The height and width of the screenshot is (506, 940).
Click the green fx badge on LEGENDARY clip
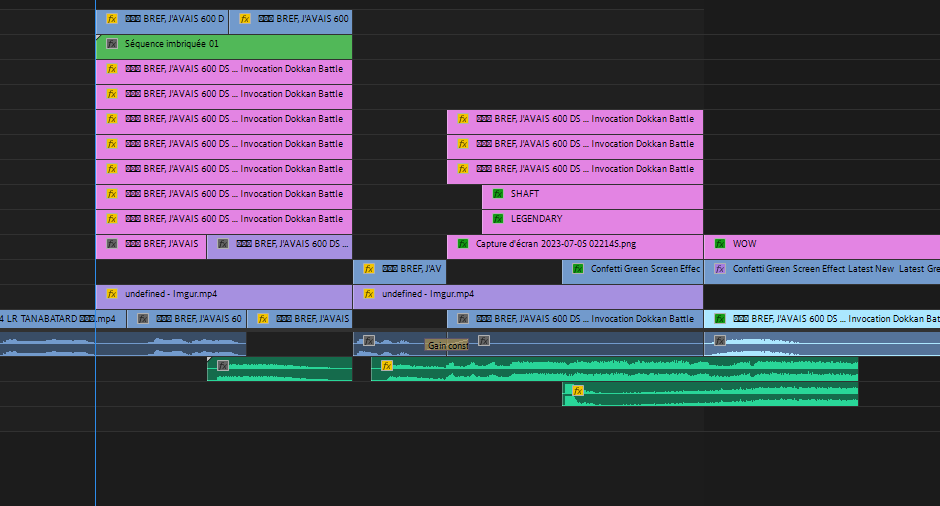[x=498, y=219]
